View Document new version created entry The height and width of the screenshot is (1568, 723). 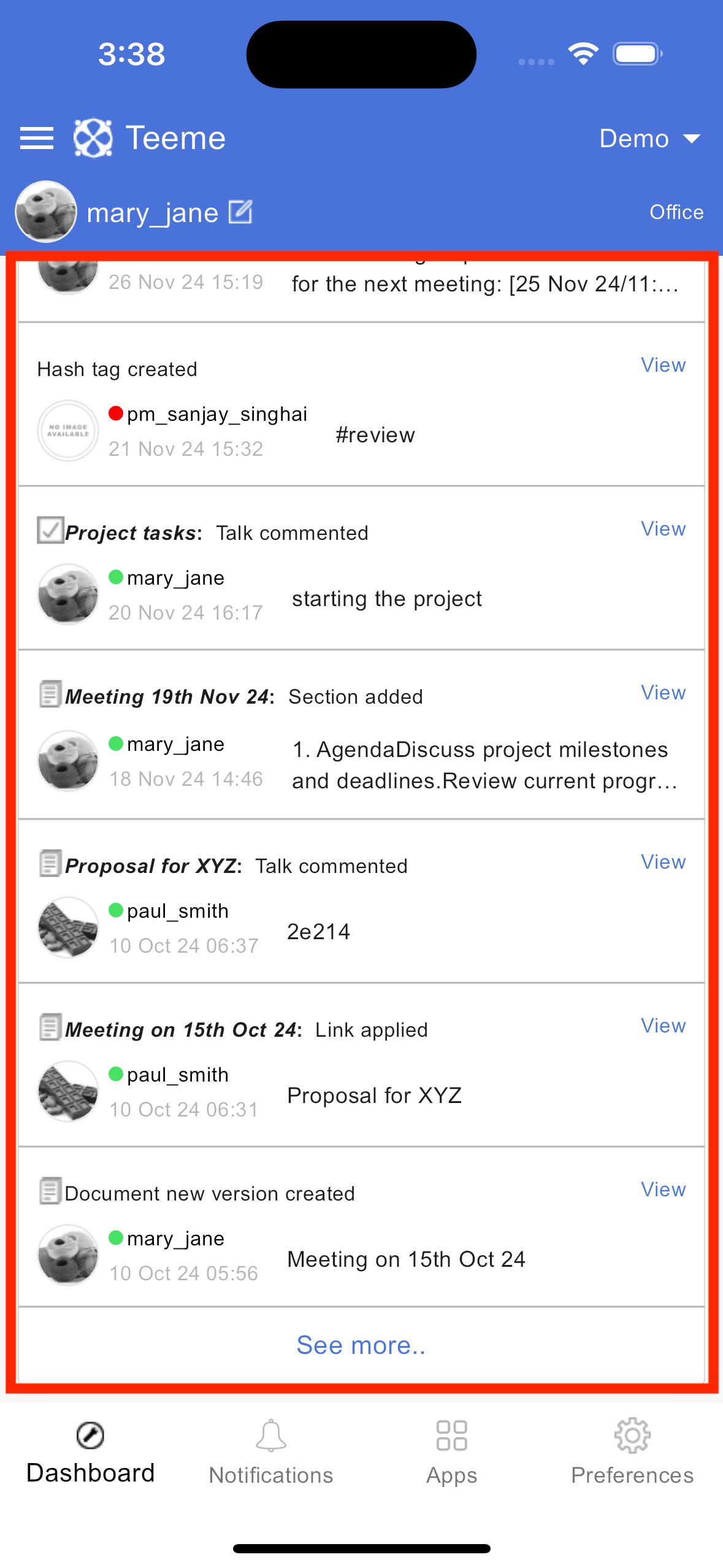(663, 1189)
